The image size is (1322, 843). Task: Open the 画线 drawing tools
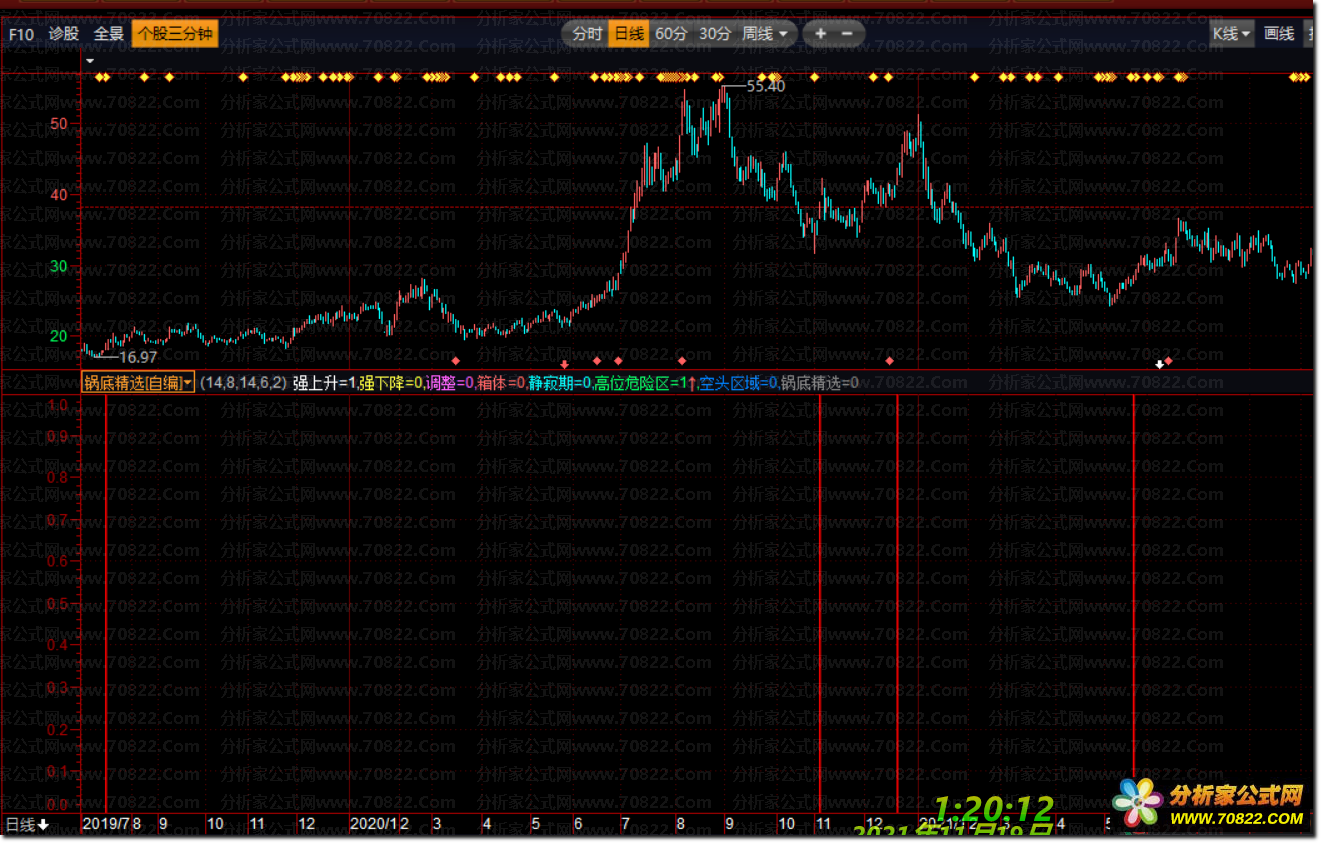tap(1279, 34)
